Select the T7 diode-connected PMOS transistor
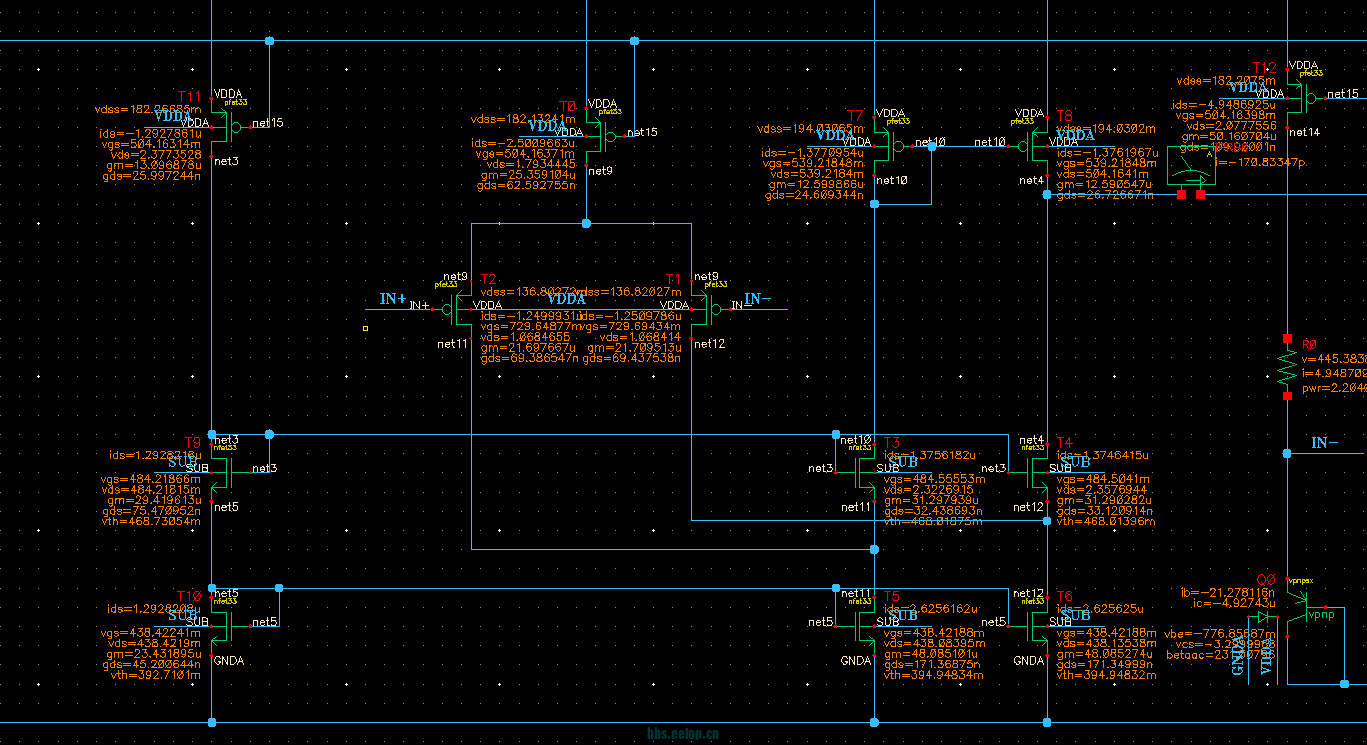The image size is (1367, 745). pyautogui.click(x=883, y=146)
